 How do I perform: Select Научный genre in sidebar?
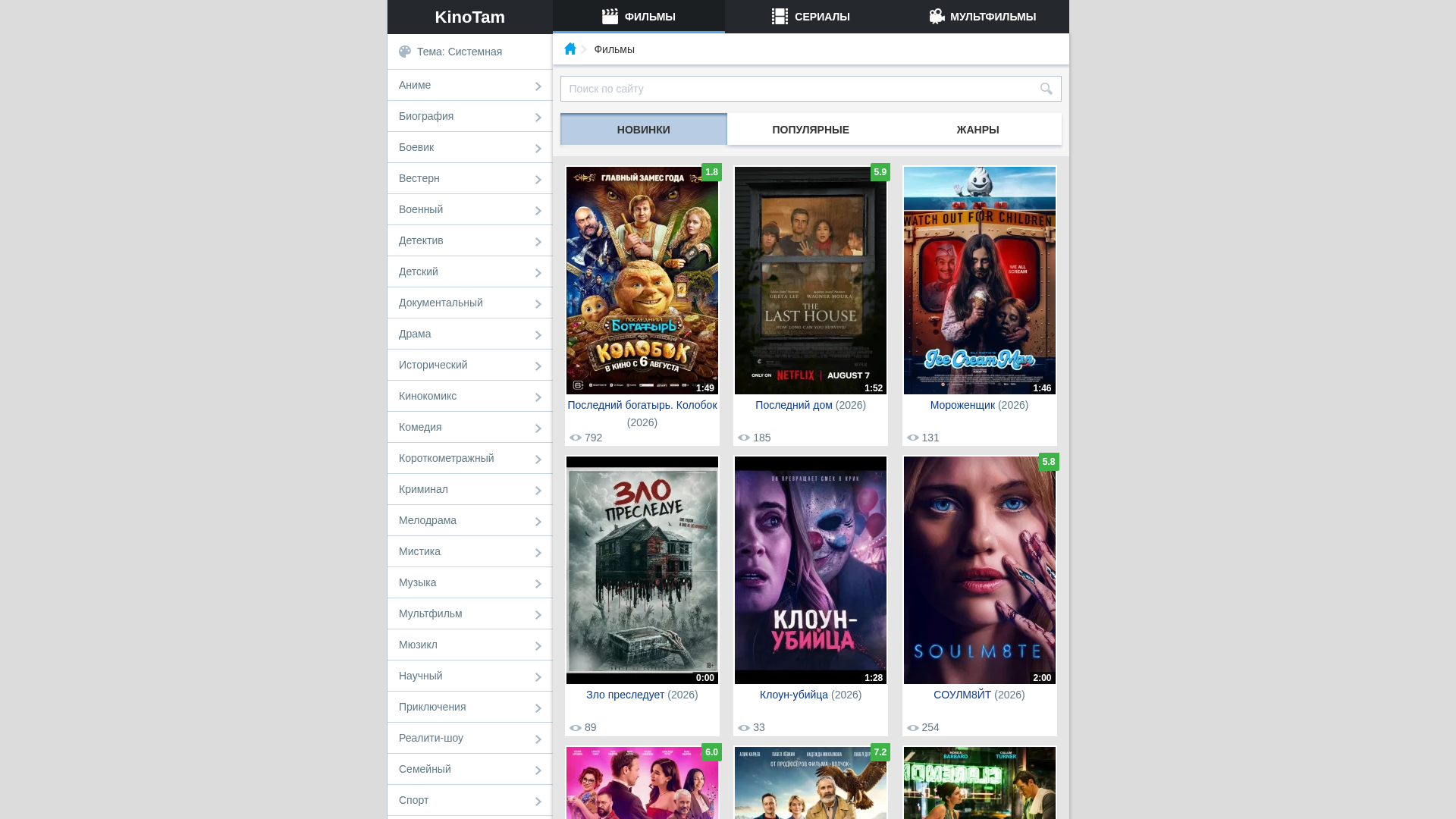coord(470,676)
